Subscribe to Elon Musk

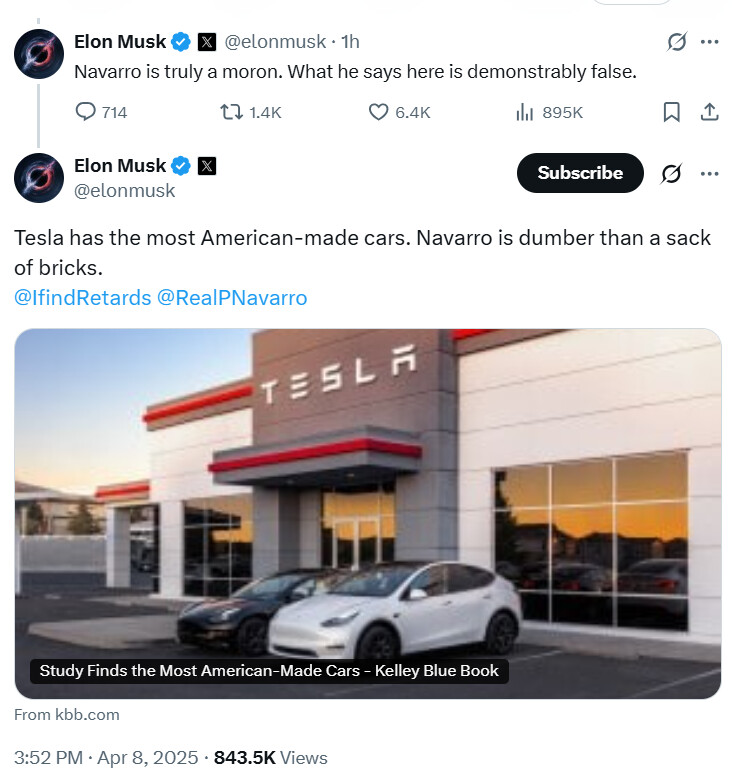point(580,173)
